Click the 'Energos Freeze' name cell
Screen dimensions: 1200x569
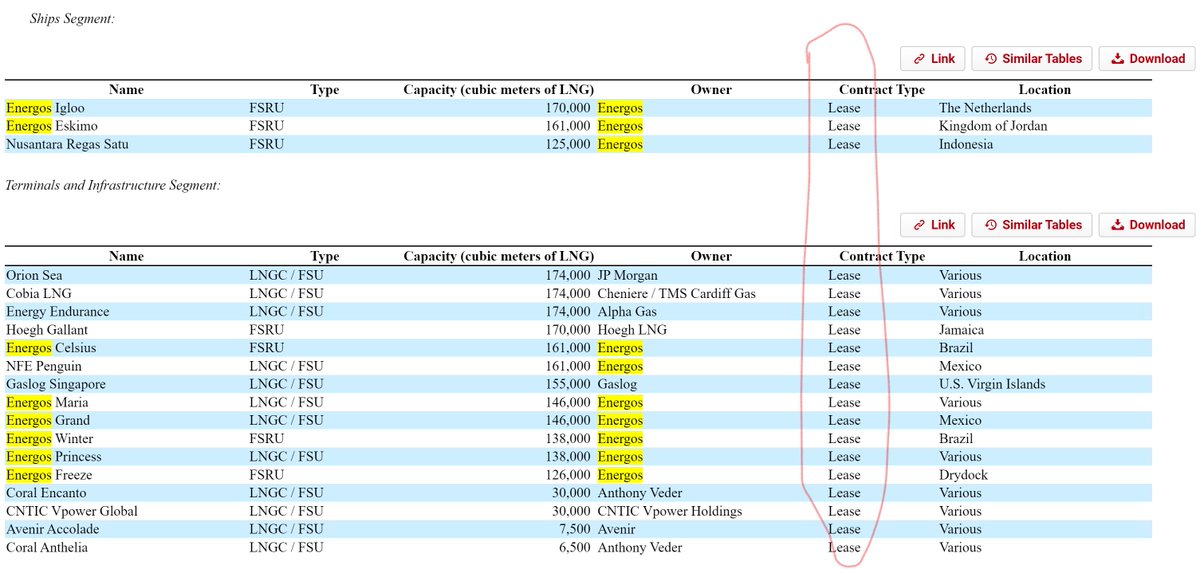(x=49, y=474)
